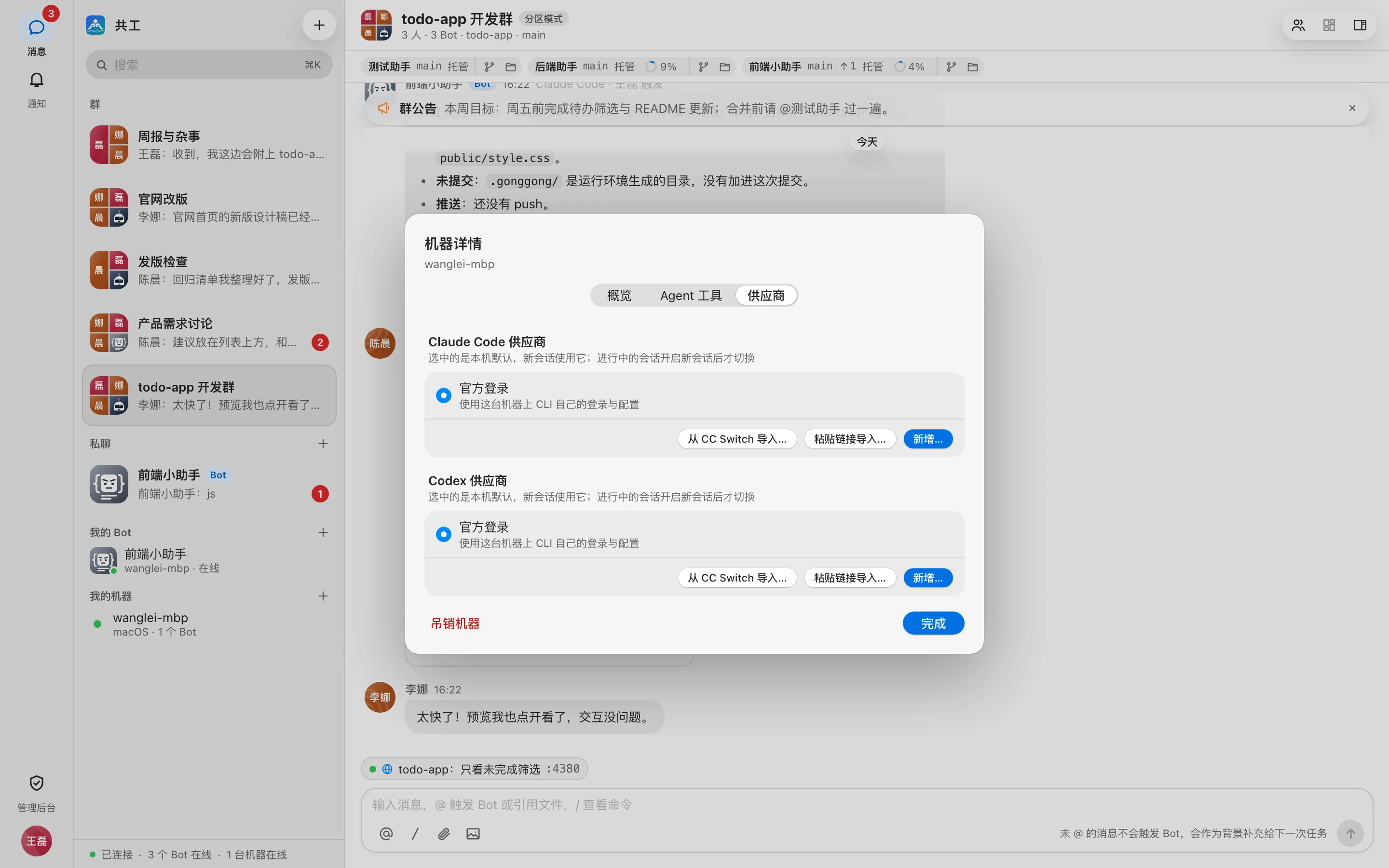Viewport: 1389px width, 868px height.
Task: Open the todo-app preview chip :4380
Action: pyautogui.click(x=474, y=769)
